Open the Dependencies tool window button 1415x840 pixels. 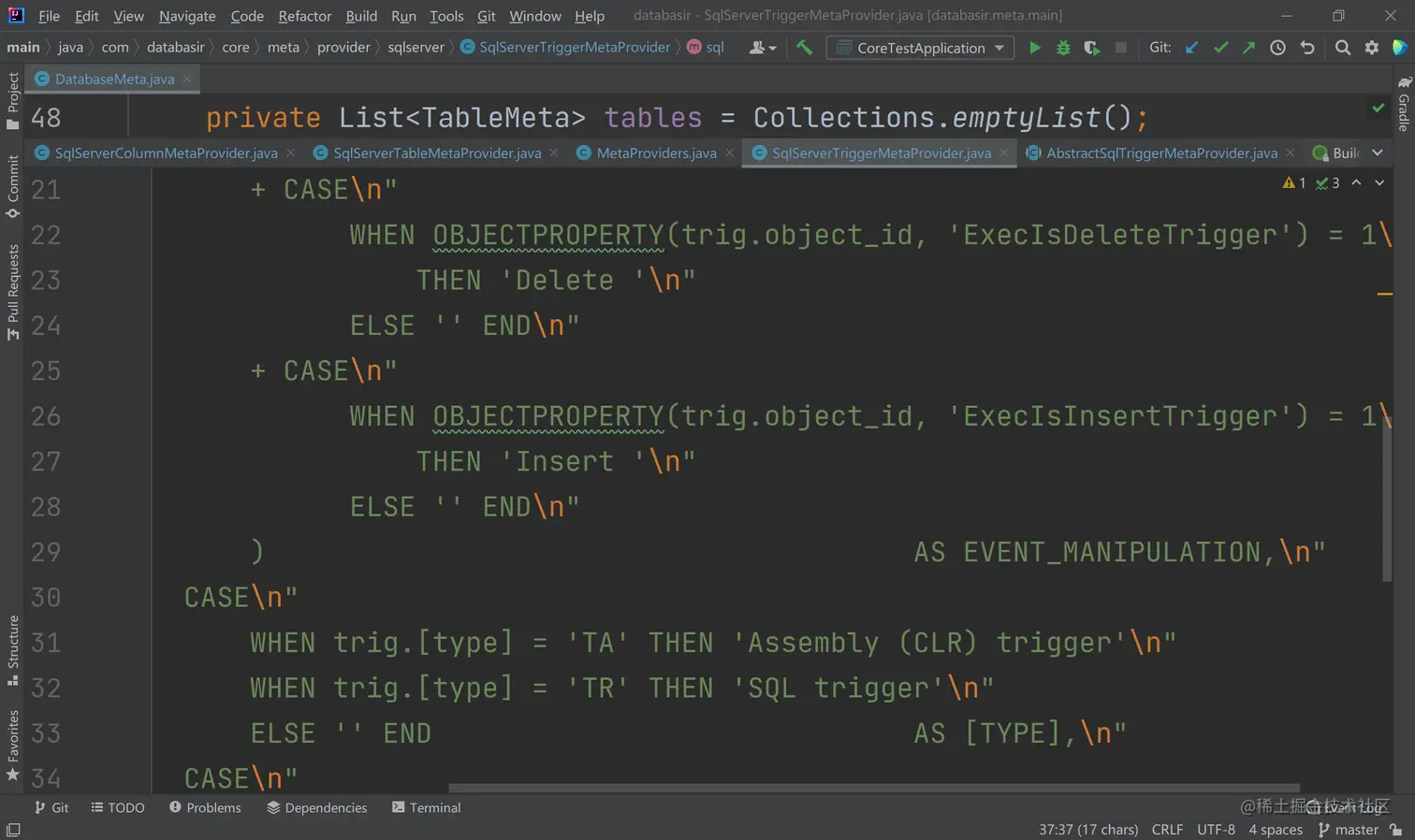click(x=317, y=807)
